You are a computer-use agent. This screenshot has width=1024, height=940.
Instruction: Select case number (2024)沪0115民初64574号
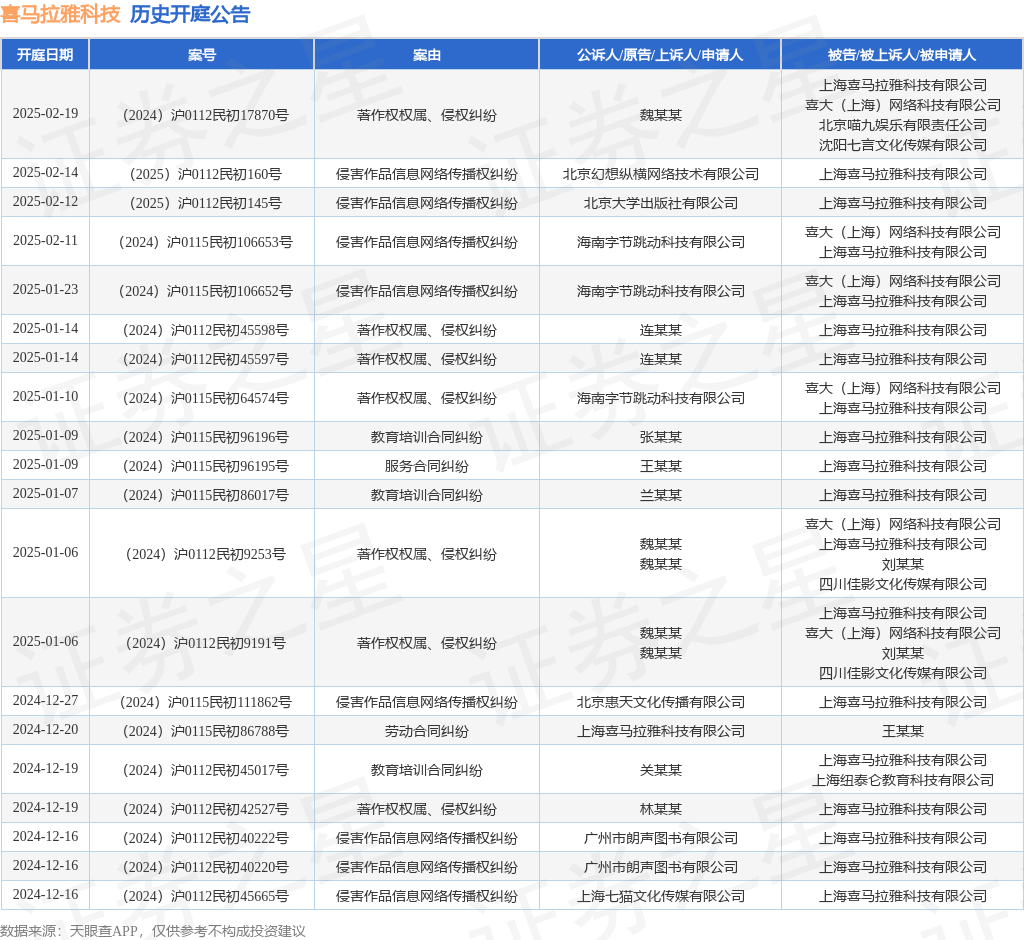point(205,398)
